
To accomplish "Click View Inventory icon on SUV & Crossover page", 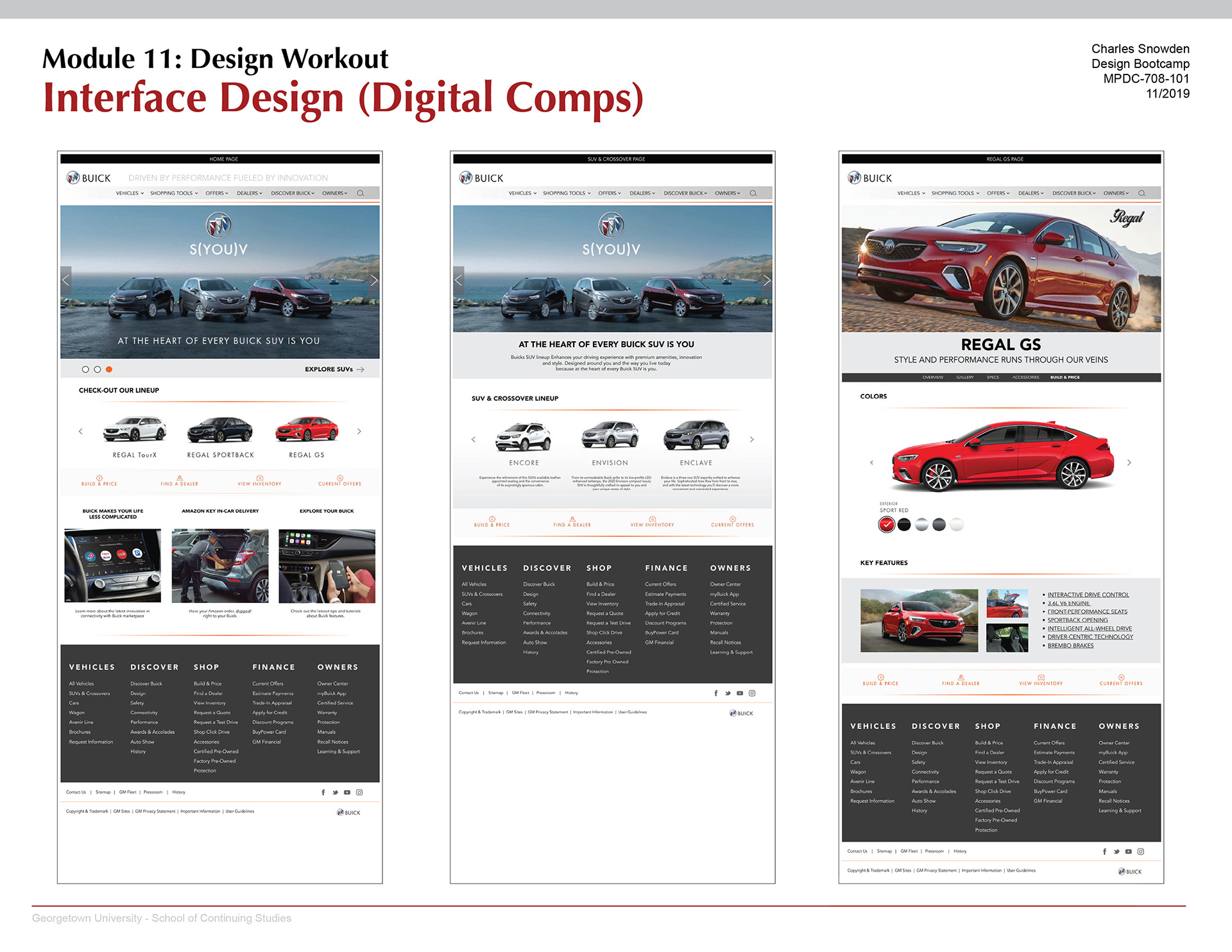I will (x=653, y=519).
